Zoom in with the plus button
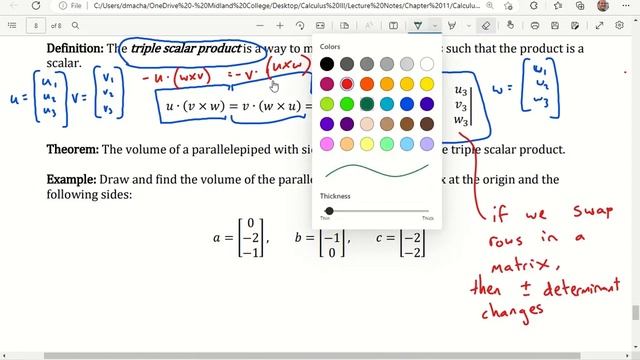The image size is (640, 360). [x=280, y=26]
